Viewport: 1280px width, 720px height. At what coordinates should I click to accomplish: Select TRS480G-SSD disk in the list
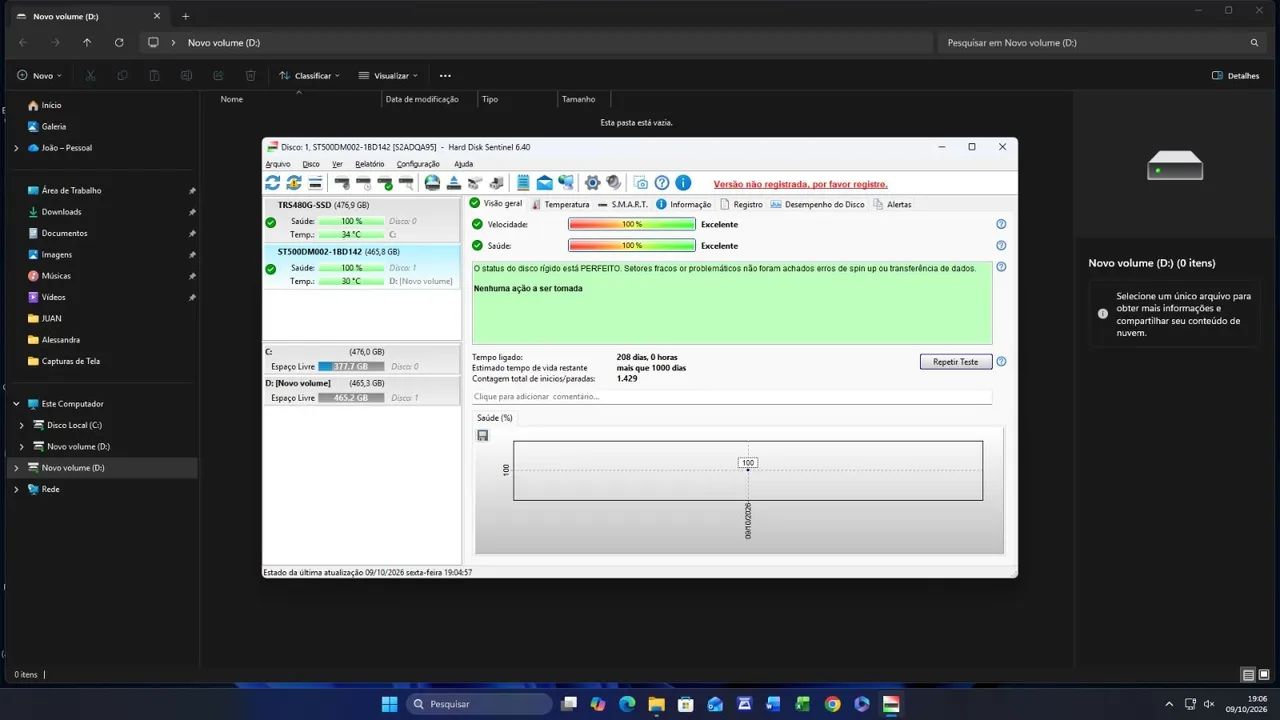coord(361,220)
